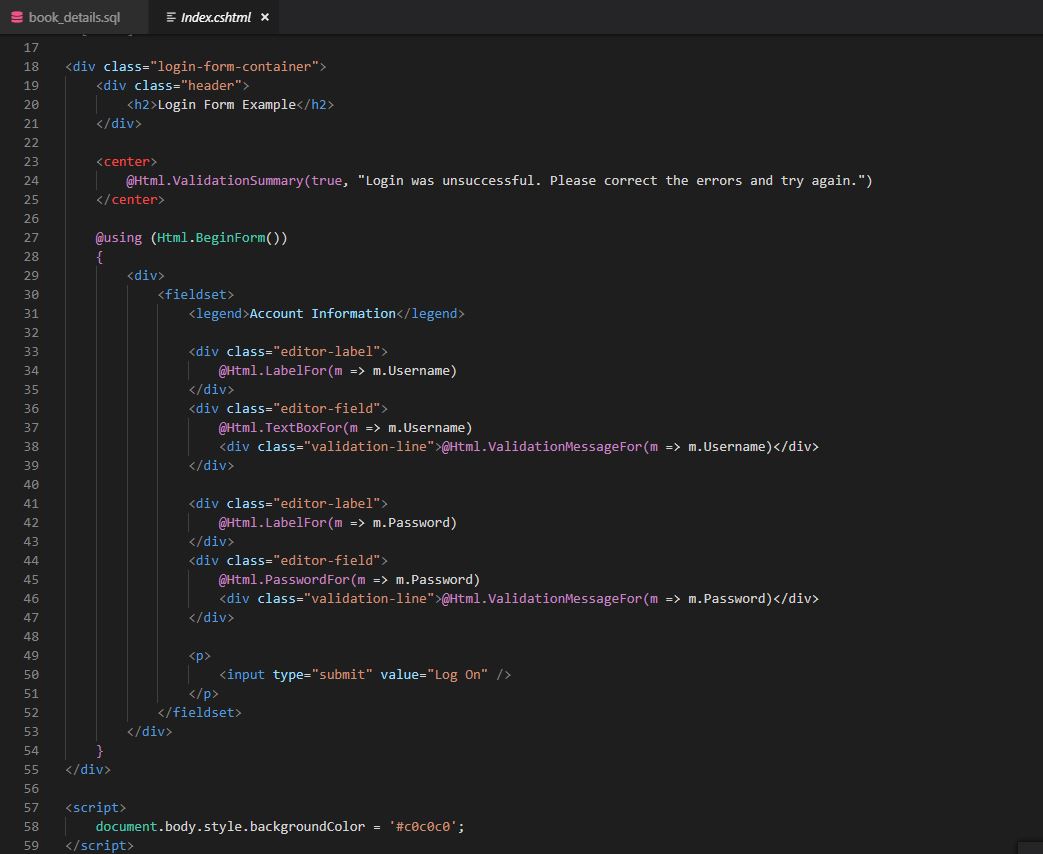Click the Account Information legend text
This screenshot has height=854, width=1043.
point(320,313)
